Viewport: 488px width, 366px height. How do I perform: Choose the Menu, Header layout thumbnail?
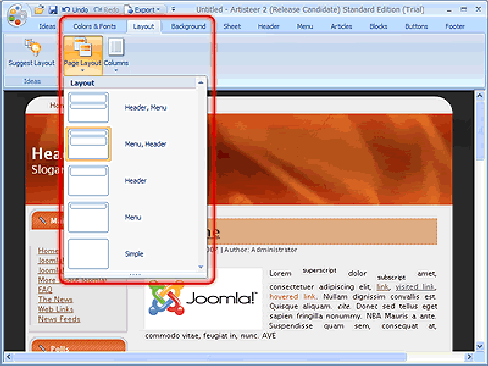click(x=88, y=144)
